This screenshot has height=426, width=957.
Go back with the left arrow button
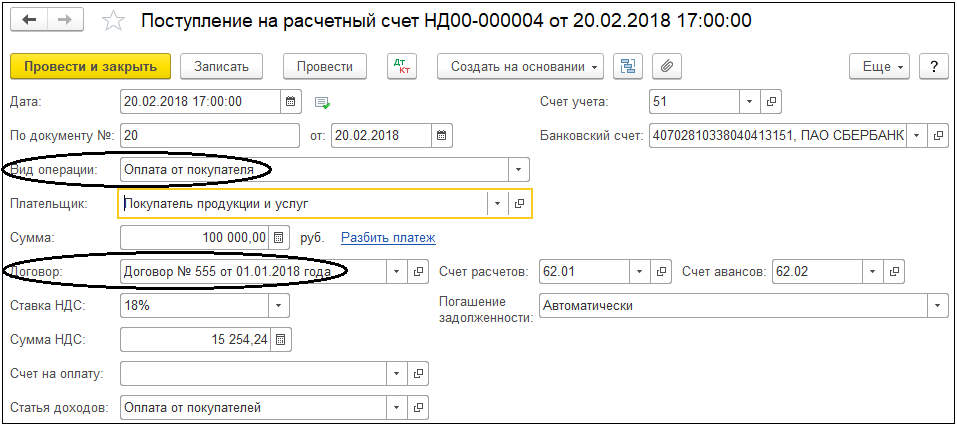29,20
